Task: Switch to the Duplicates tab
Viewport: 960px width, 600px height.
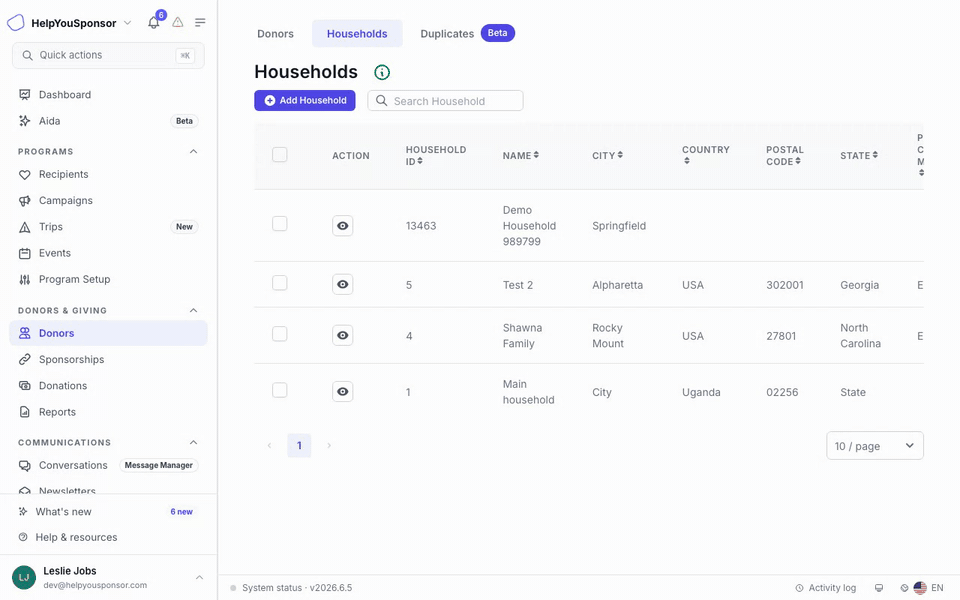Action: pyautogui.click(x=467, y=34)
